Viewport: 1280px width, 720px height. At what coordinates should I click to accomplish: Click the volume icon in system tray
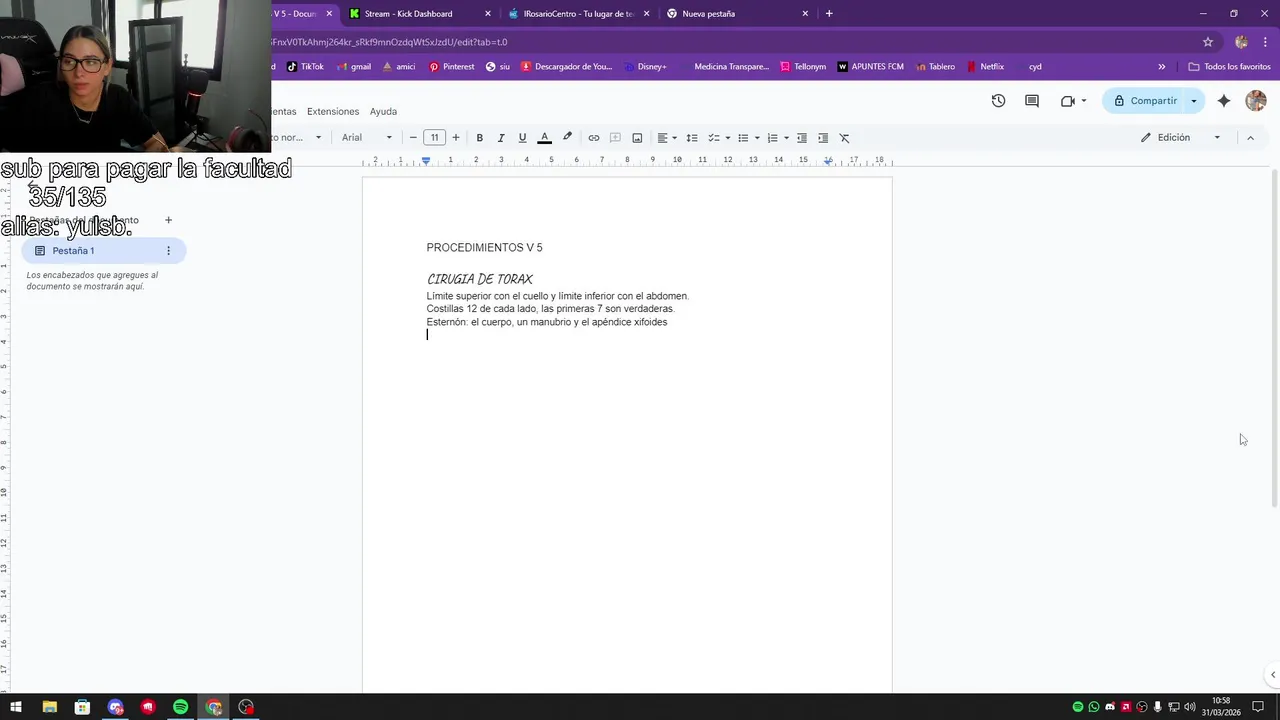(x=1189, y=707)
